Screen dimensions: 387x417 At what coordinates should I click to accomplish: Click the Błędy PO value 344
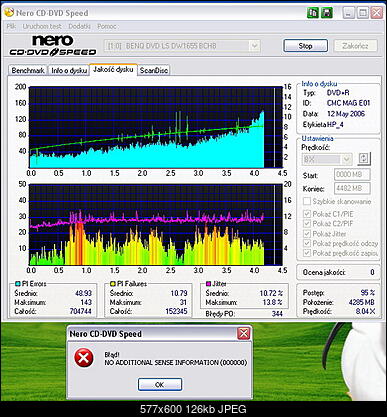(277, 313)
